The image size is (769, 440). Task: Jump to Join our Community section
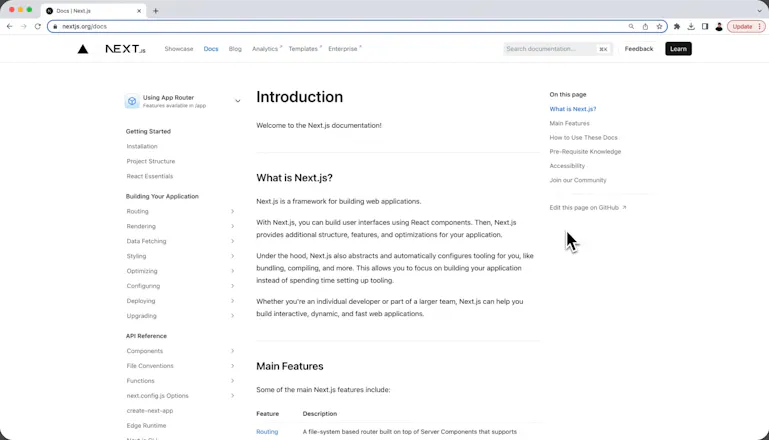point(578,180)
